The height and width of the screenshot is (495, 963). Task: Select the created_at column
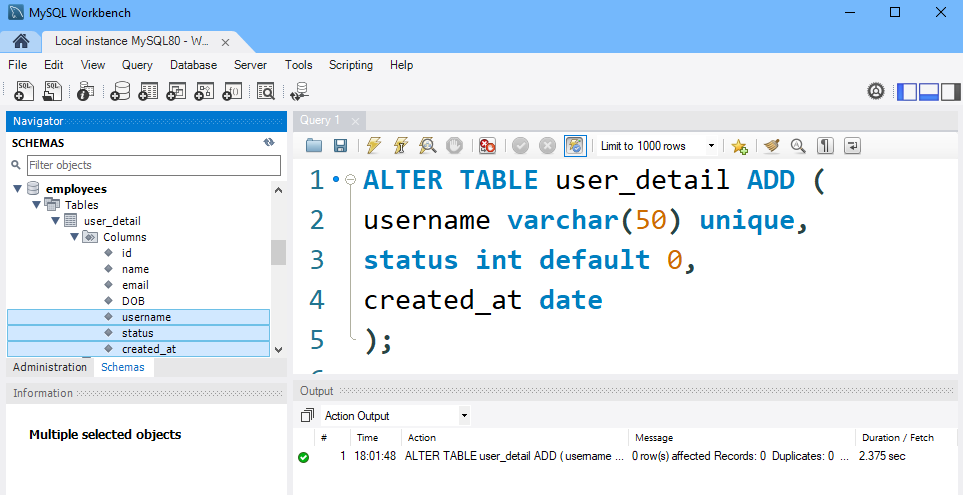coord(138,349)
